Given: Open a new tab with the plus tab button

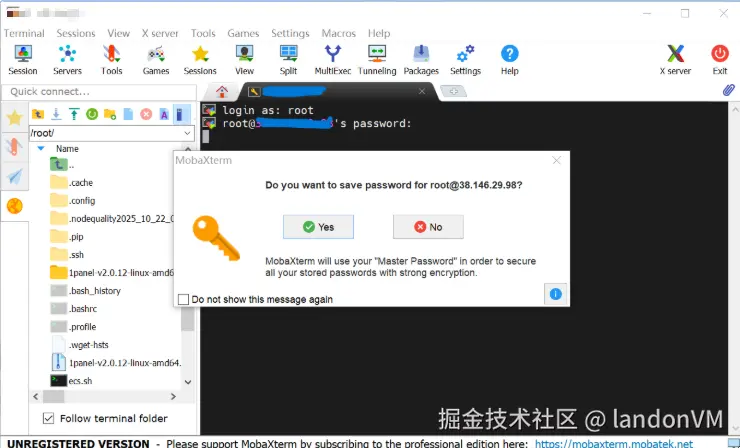Looking at the screenshot, I should [x=454, y=91].
